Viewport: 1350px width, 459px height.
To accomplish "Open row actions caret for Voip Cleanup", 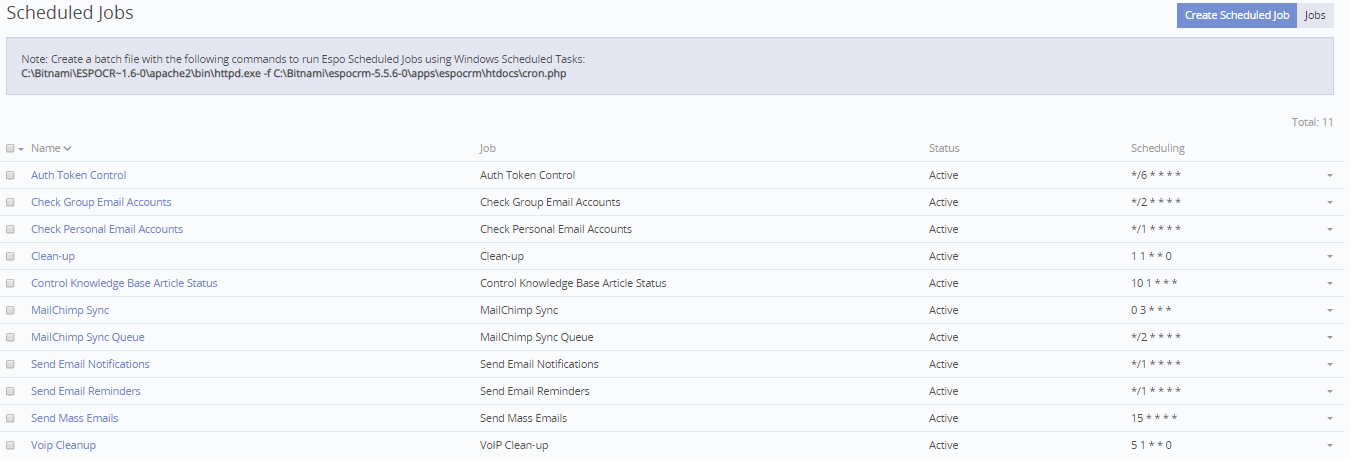I will pyautogui.click(x=1329, y=446).
